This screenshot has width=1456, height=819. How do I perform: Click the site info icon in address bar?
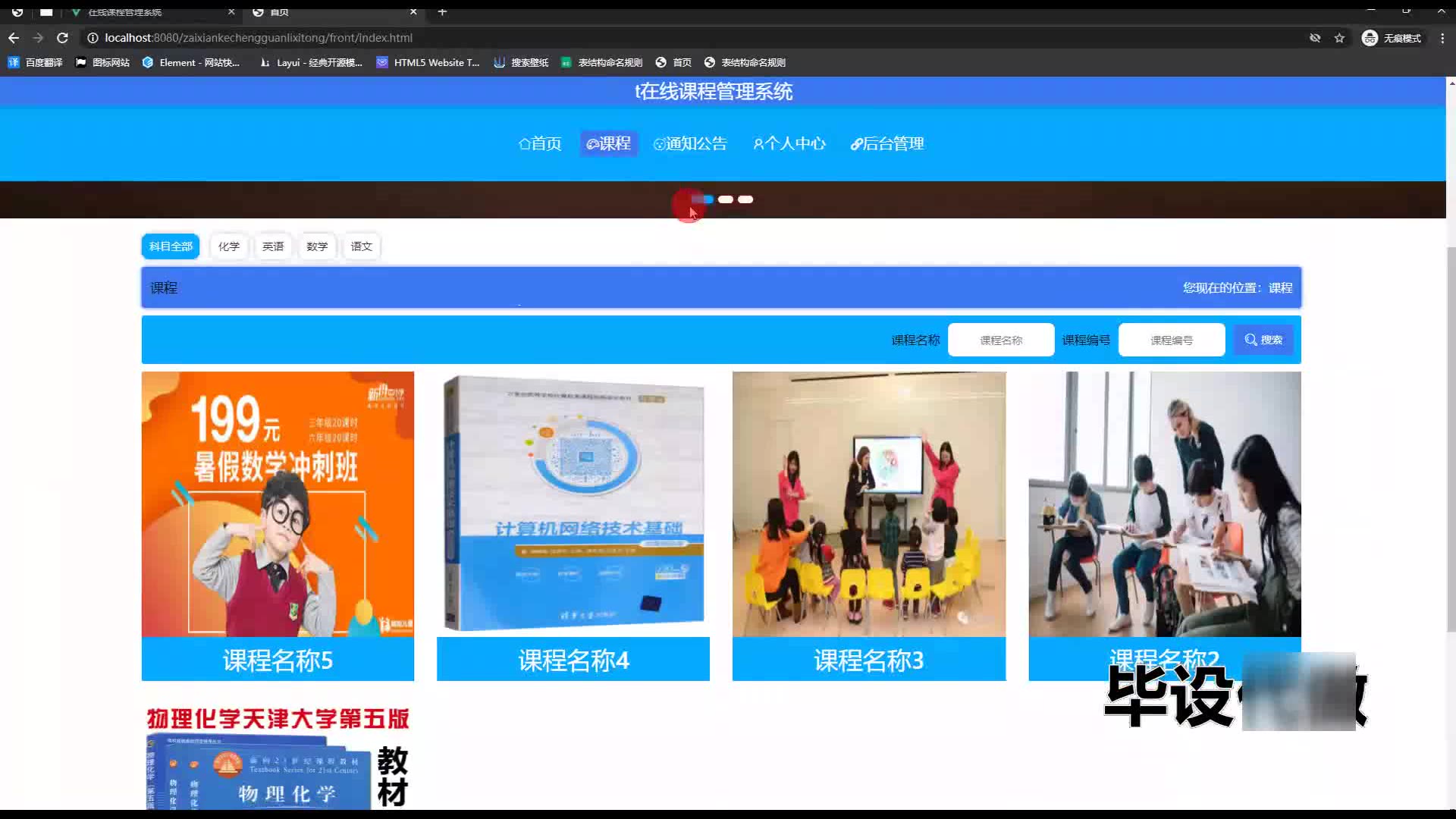93,38
